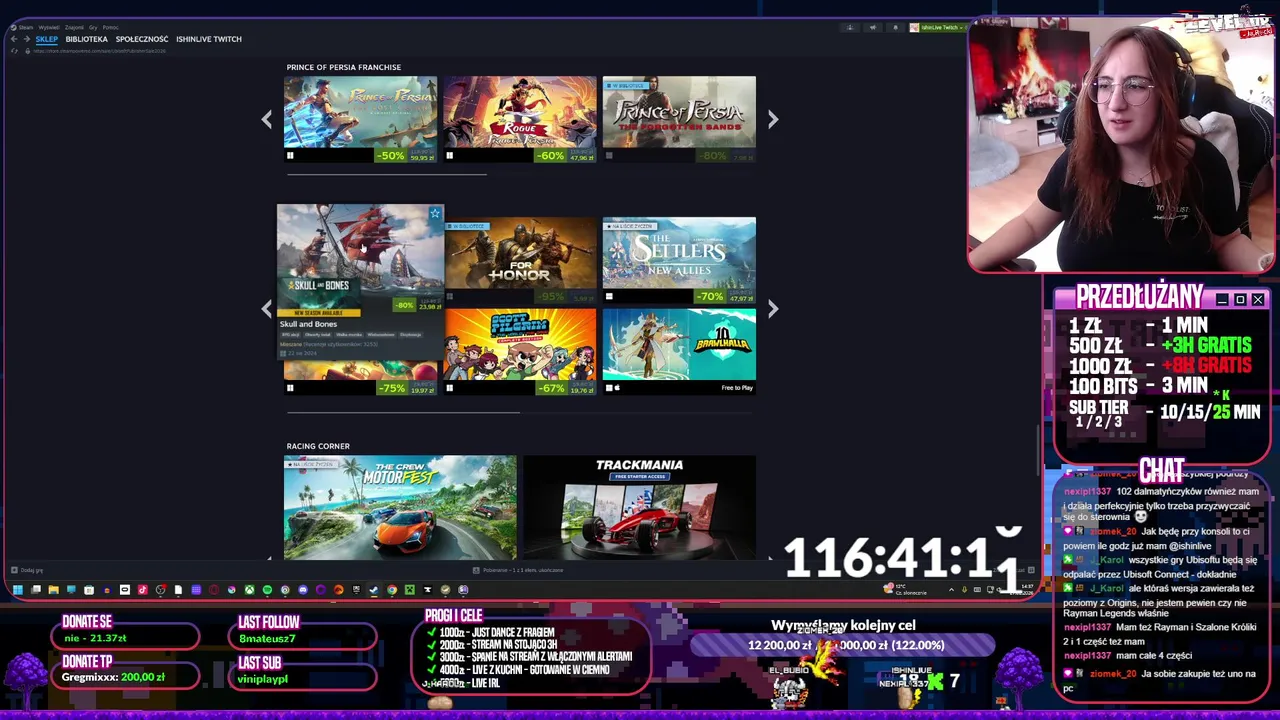This screenshot has height=720, width=1280.
Task: Go forward with Steam's forward arrow
Action: pyautogui.click(x=27, y=39)
